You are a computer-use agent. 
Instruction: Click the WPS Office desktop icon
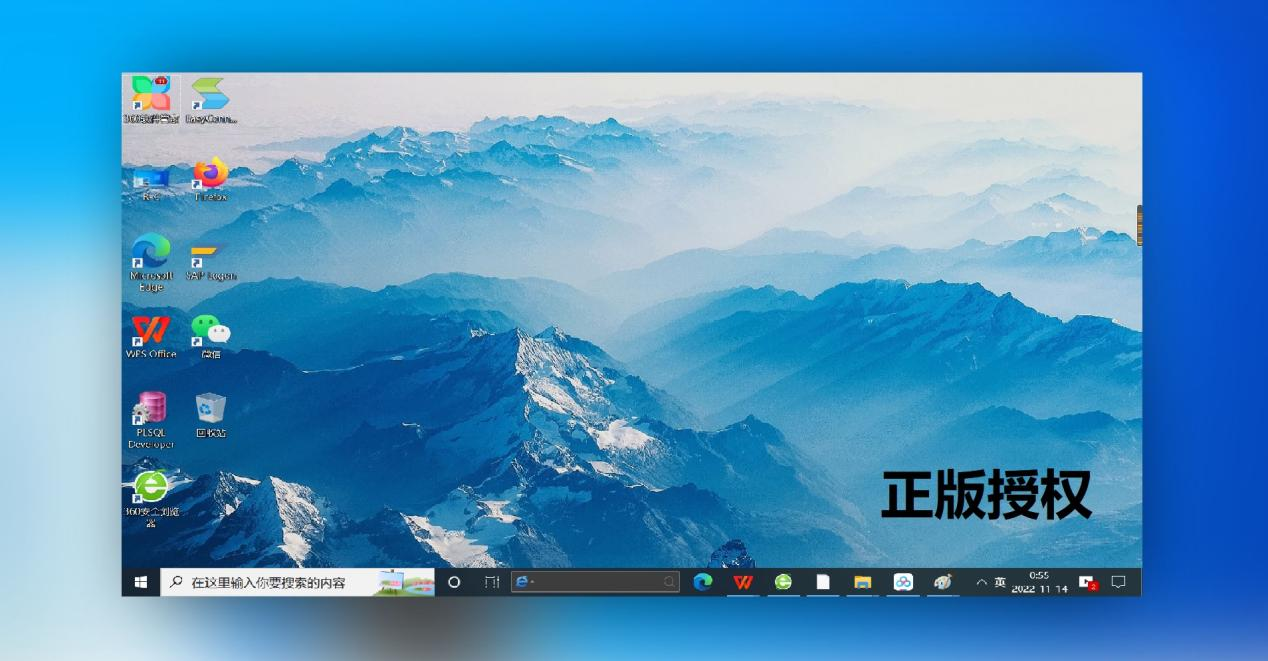point(151,331)
